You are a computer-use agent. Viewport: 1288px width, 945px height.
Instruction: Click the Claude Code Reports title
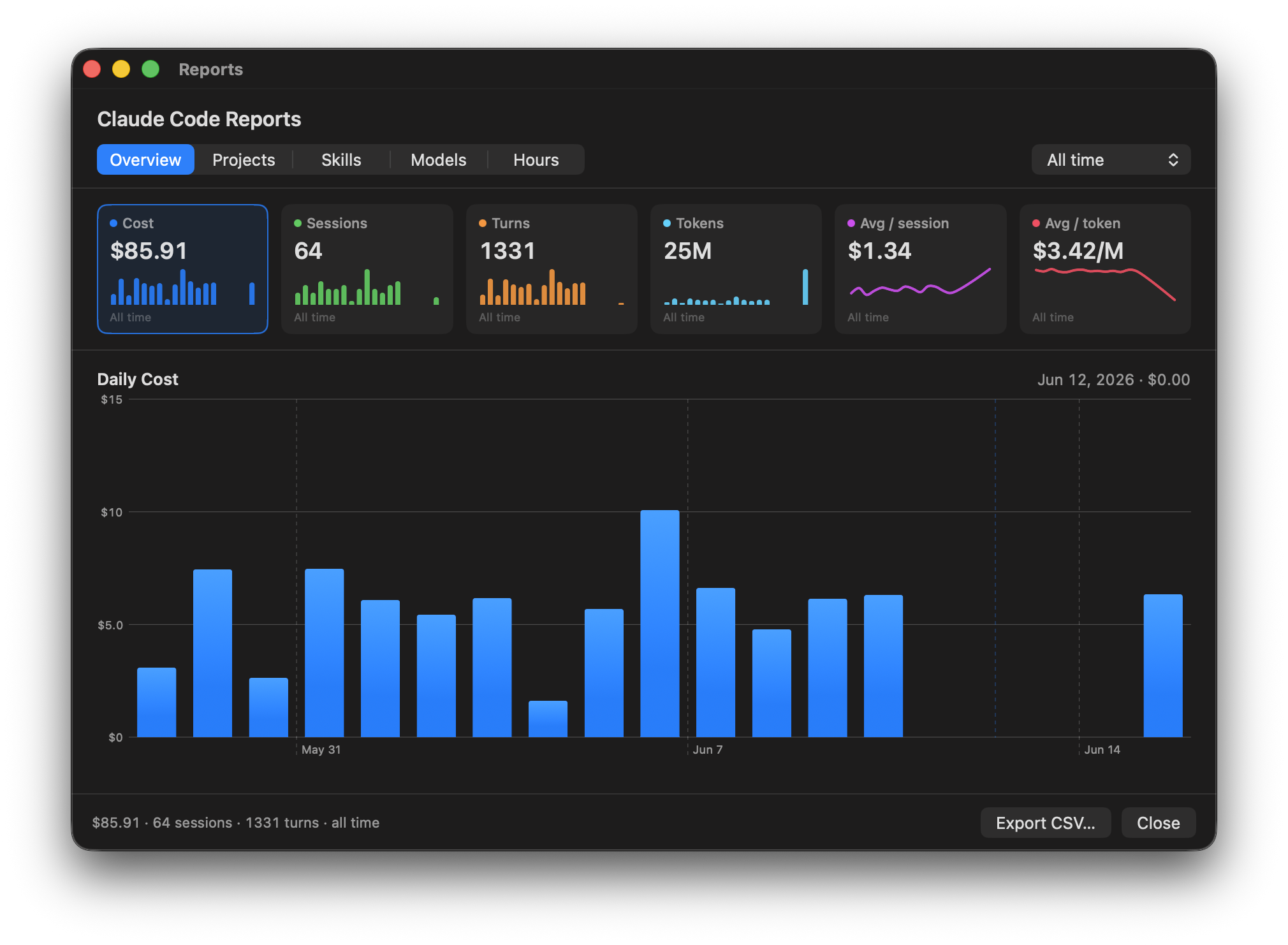(x=199, y=119)
